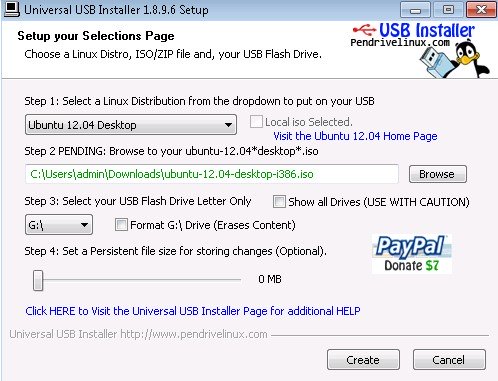Click the 'Step 4: Set a Persistent file size' label
Screen dimensions: 498x381
tap(175, 251)
